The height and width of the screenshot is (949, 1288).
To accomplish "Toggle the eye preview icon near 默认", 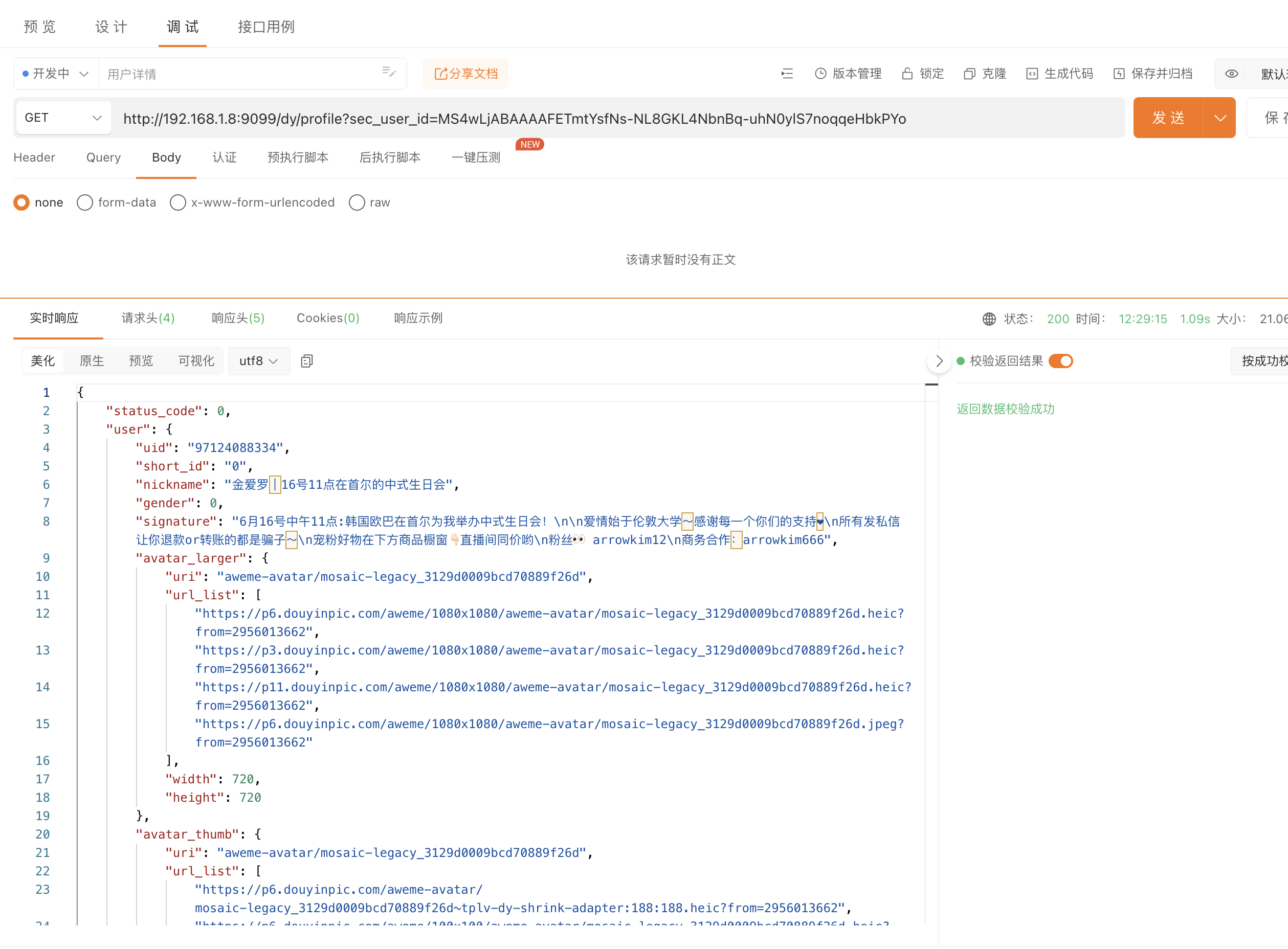I will [1232, 74].
